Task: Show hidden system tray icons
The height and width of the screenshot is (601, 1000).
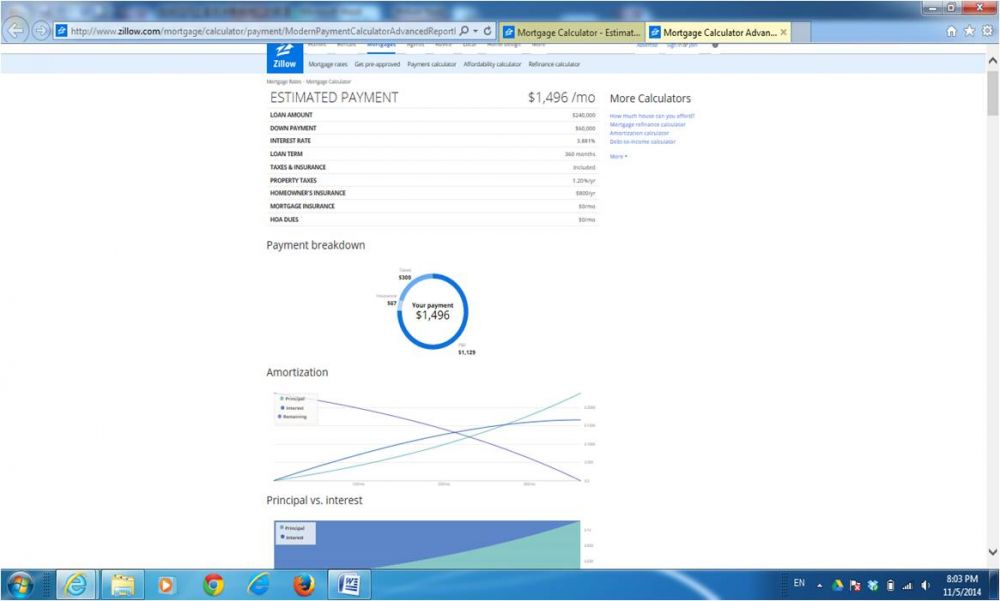Action: pyautogui.click(x=819, y=584)
